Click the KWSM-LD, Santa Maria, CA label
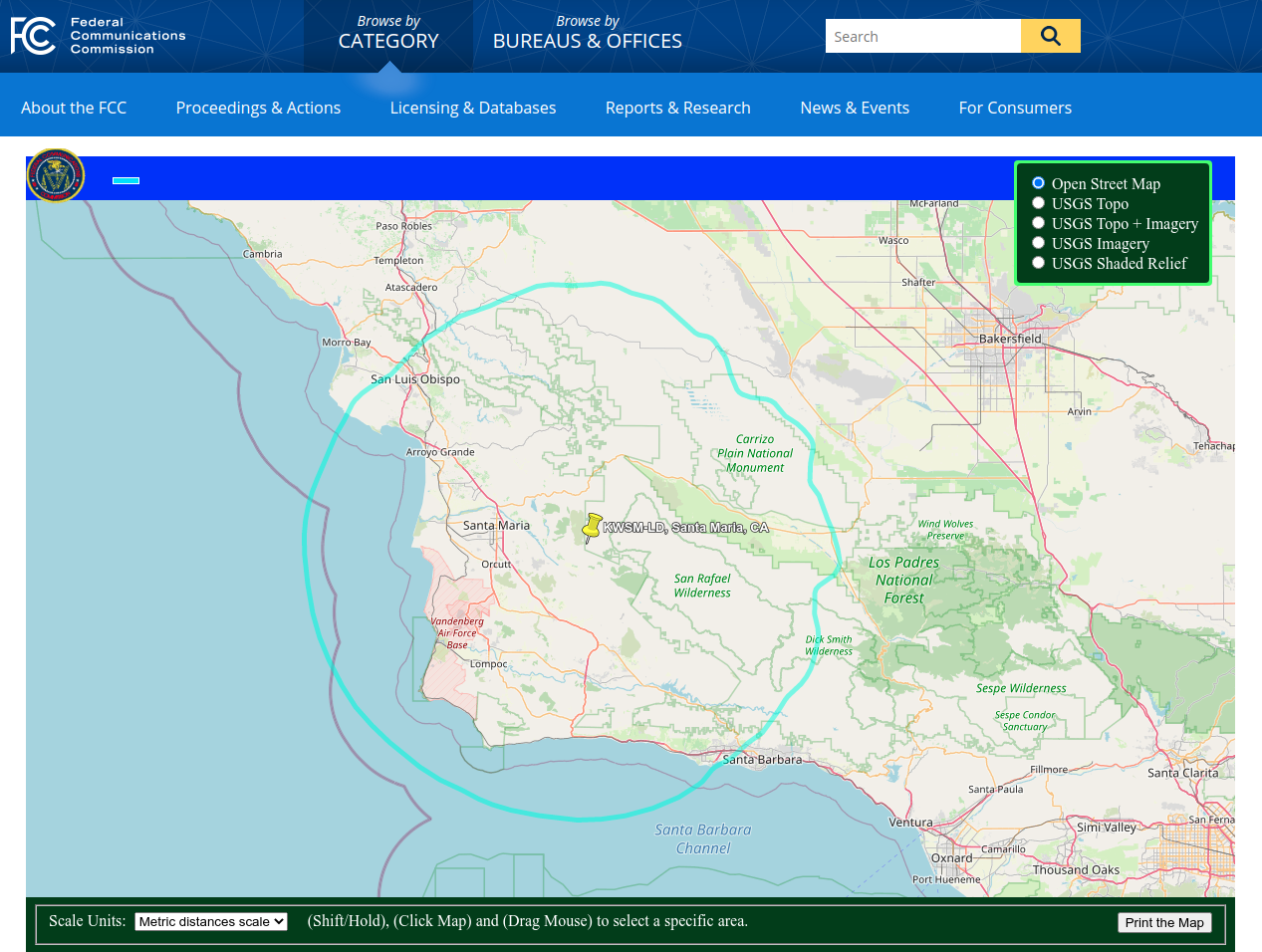This screenshot has height=952, width=1262. (x=686, y=528)
